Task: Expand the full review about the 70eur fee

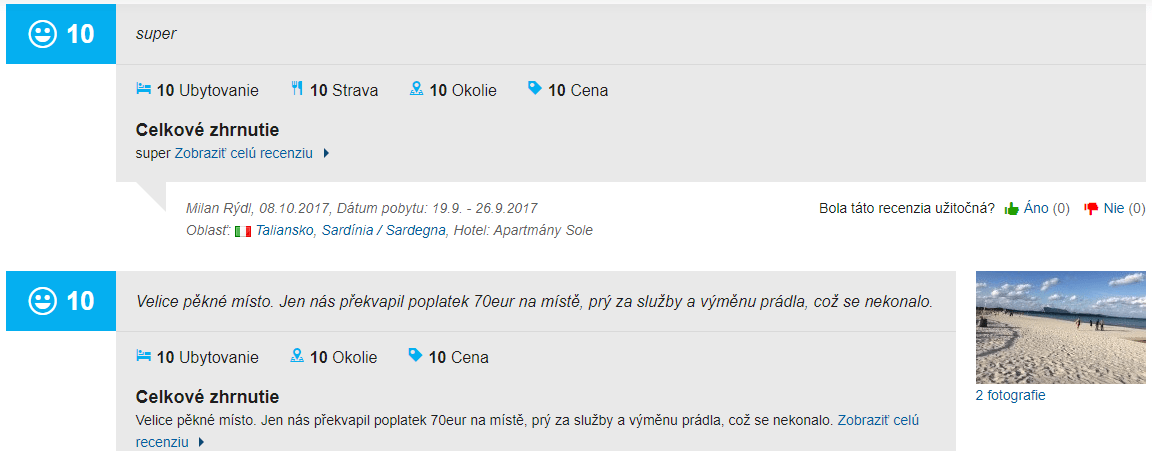Action: 877,421
